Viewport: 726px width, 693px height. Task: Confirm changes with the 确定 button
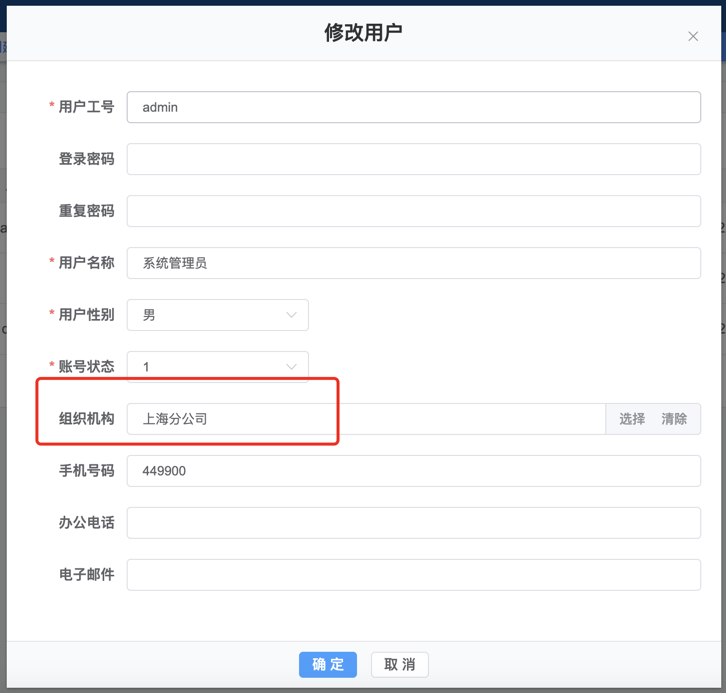pos(328,665)
